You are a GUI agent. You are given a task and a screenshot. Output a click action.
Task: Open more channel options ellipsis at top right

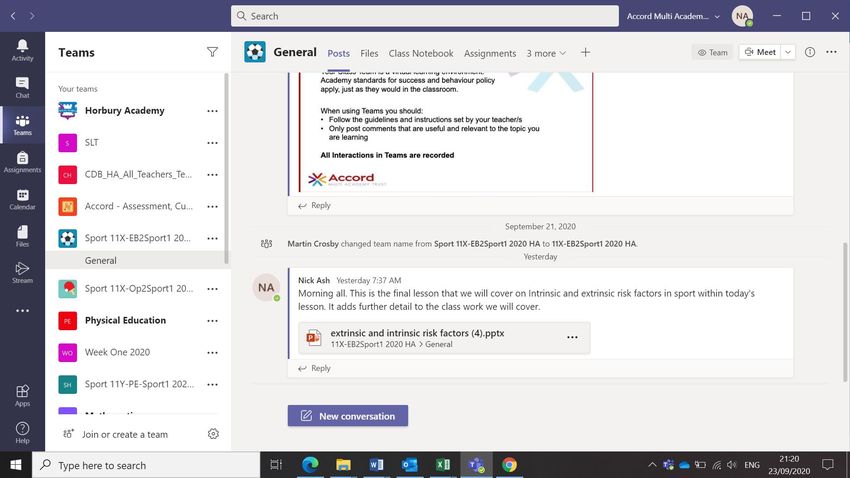click(x=832, y=52)
